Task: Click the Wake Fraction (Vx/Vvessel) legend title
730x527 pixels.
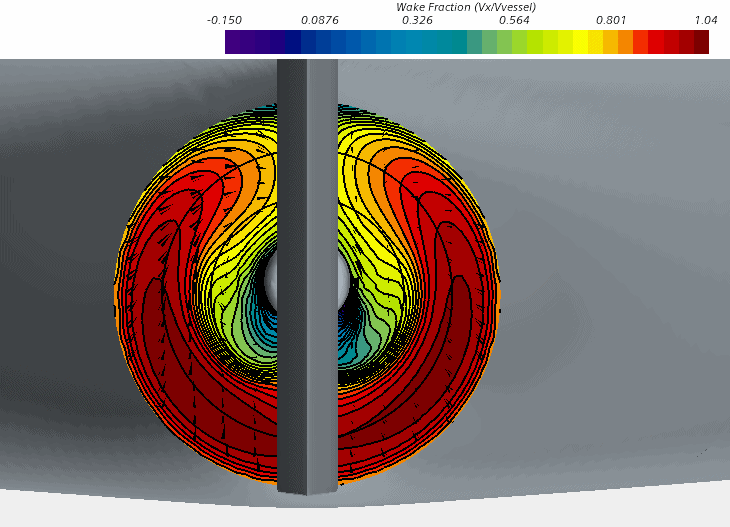Action: pyautogui.click(x=466, y=7)
